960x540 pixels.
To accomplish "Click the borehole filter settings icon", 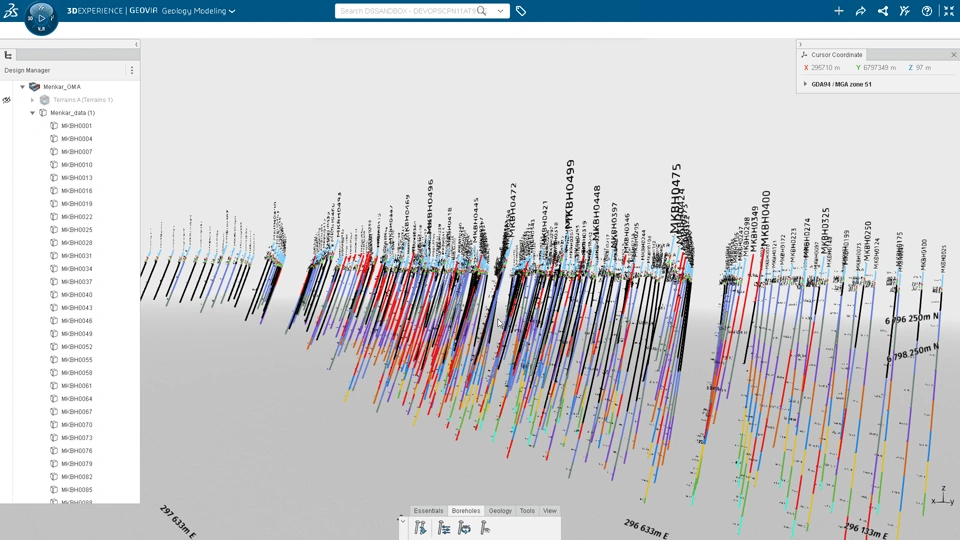I will pos(444,528).
